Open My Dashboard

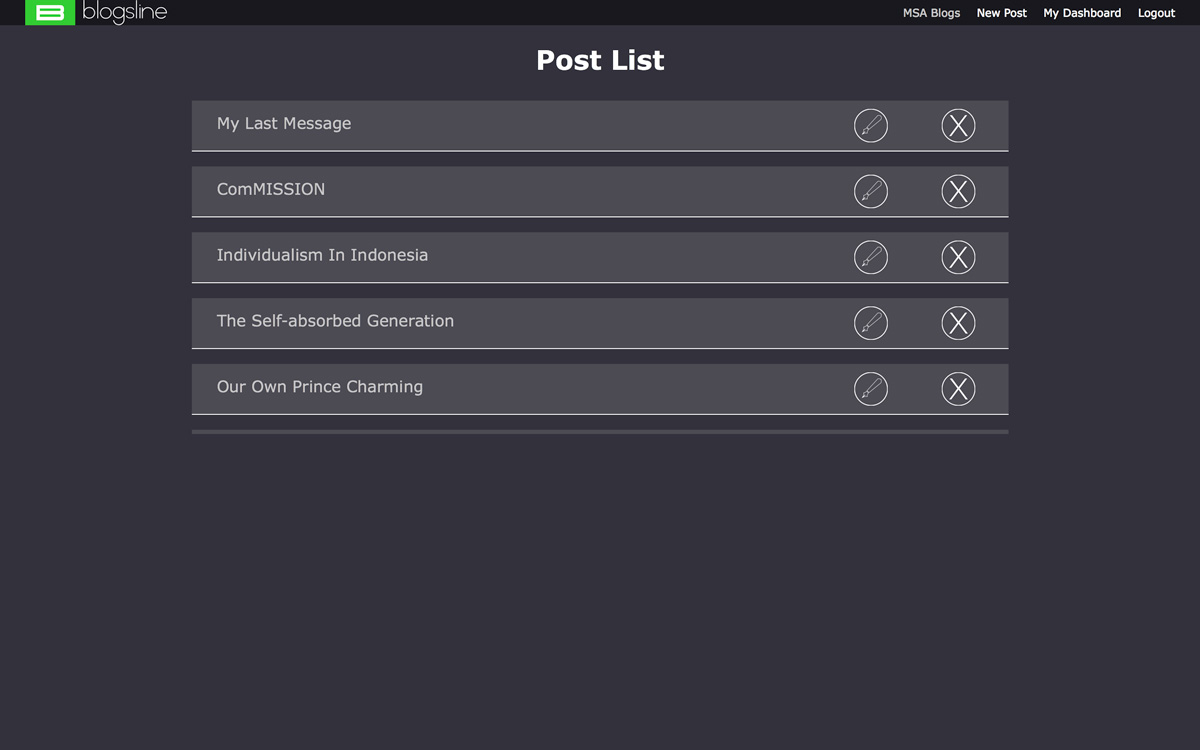pos(1082,13)
